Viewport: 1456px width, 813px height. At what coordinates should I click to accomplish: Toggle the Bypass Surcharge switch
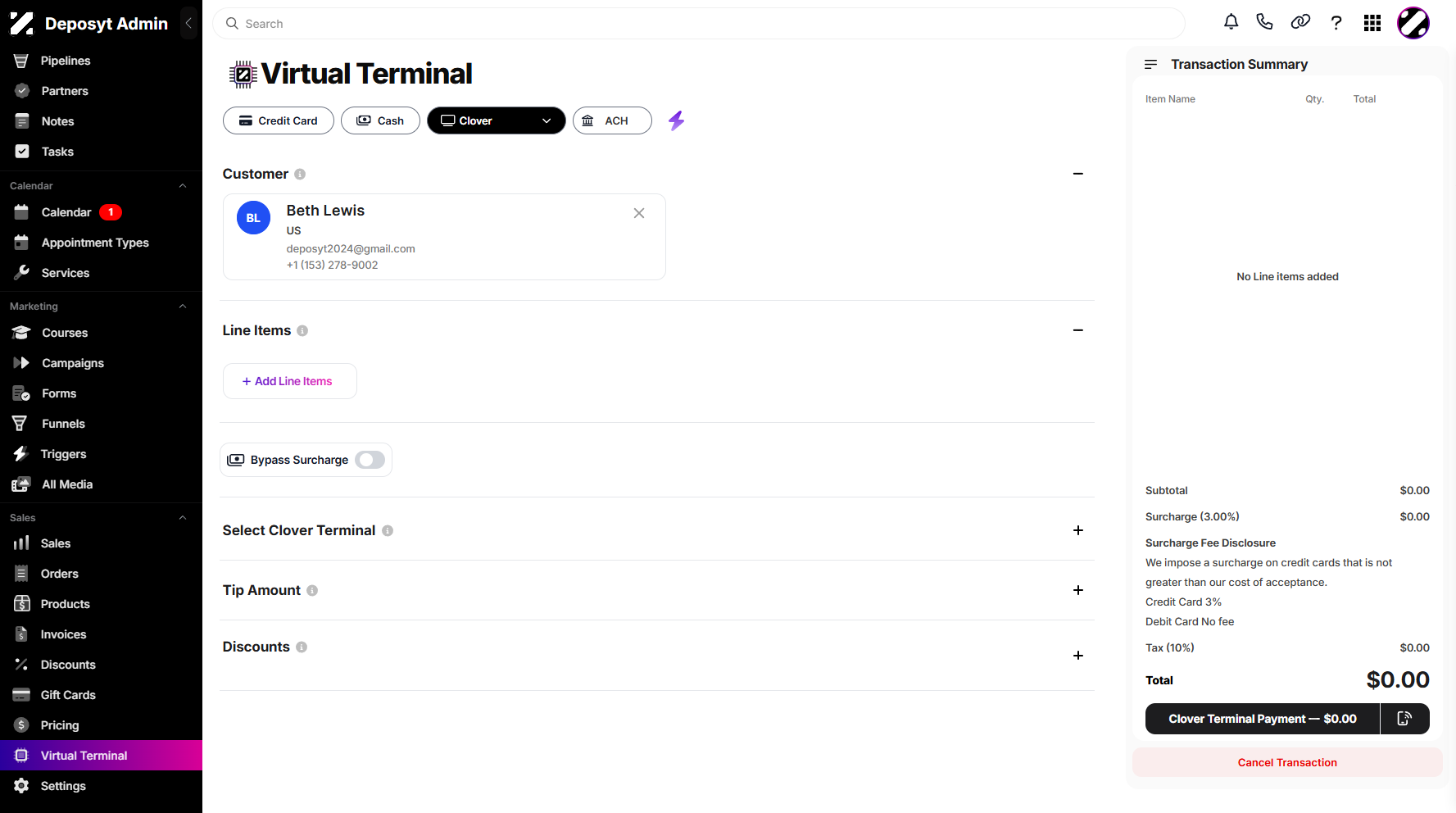click(370, 460)
